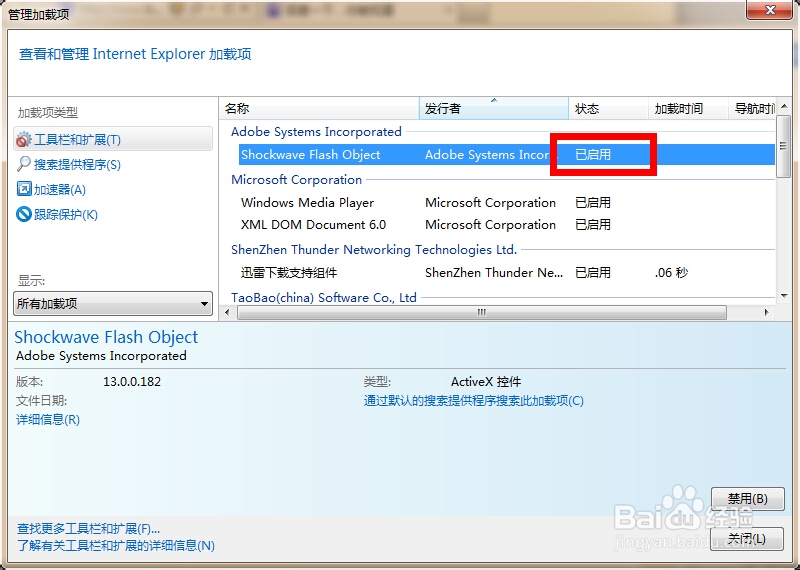The image size is (800, 570).
Task: Click the list's horizontal scrollbar thumb
Action: pos(482,312)
